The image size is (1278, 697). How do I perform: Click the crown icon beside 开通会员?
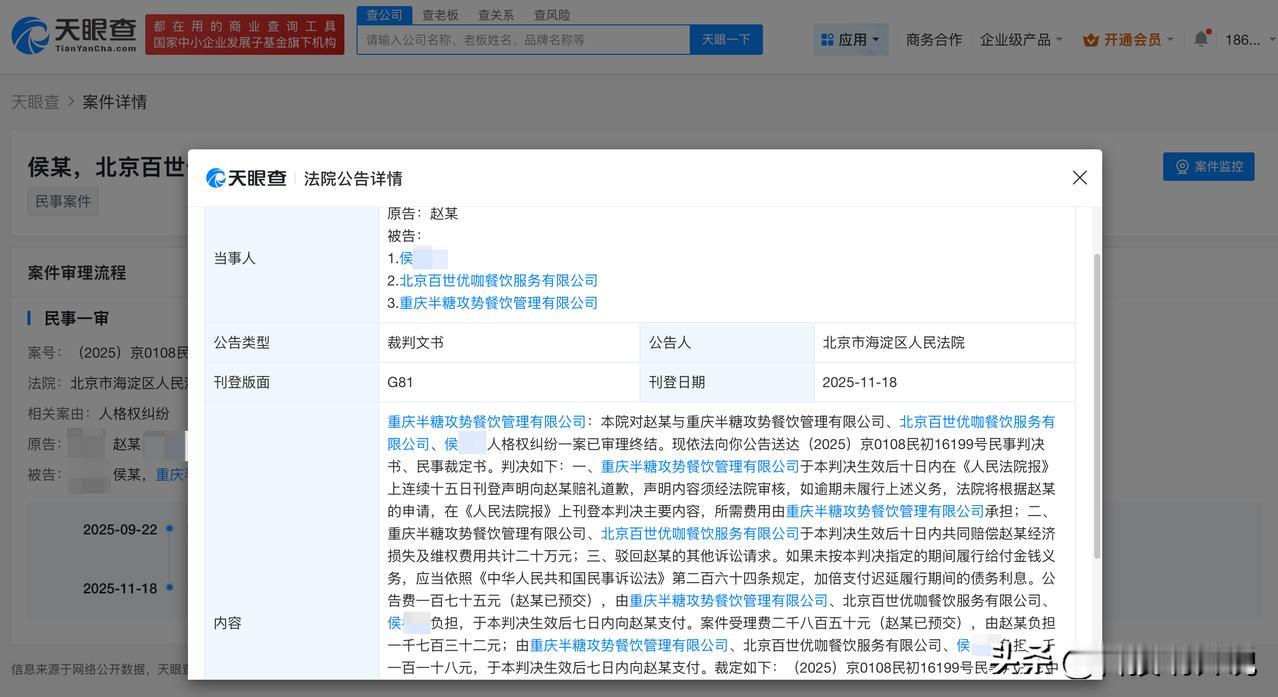pyautogui.click(x=1091, y=40)
